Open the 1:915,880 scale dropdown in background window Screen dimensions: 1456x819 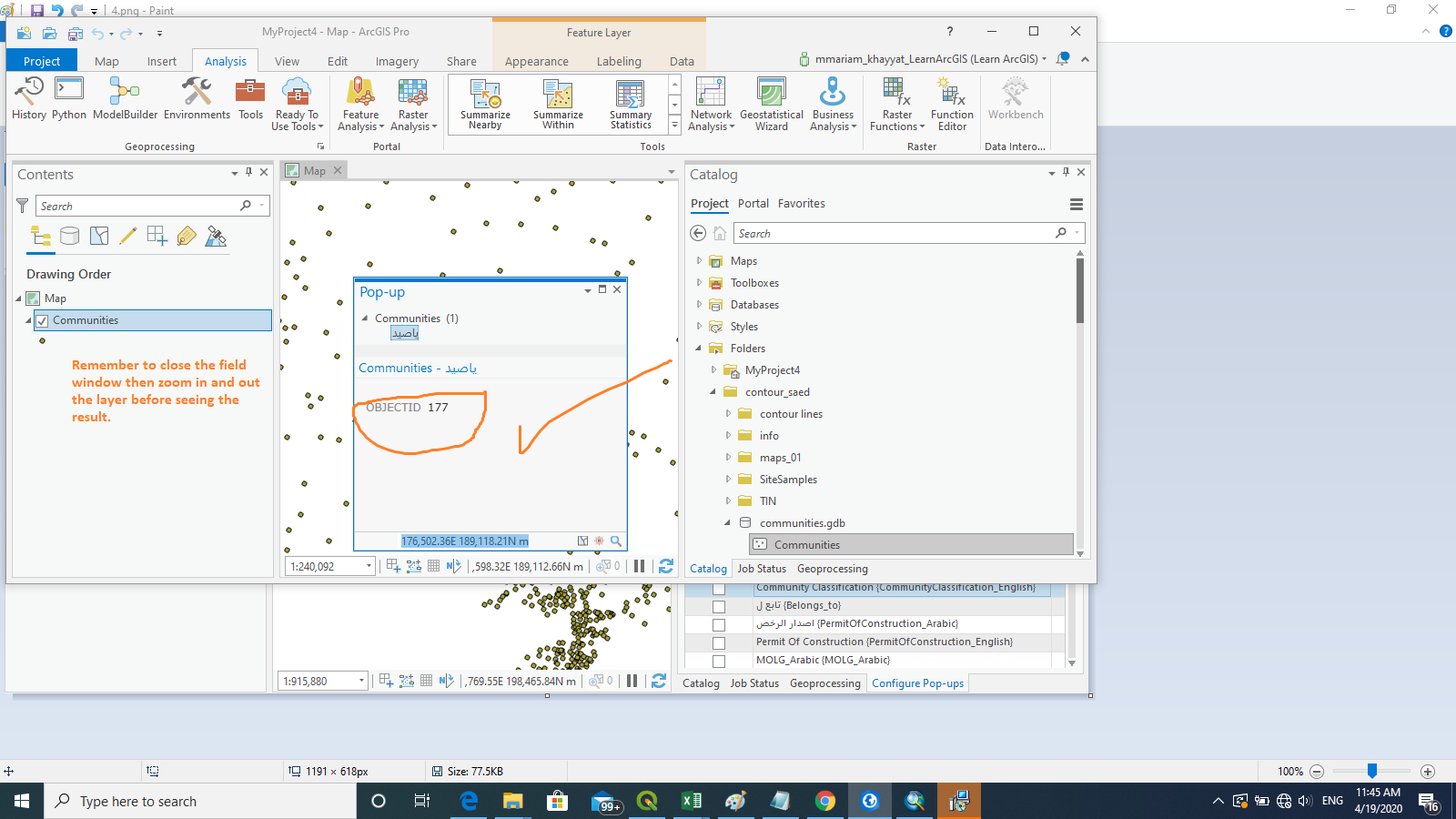[361, 681]
